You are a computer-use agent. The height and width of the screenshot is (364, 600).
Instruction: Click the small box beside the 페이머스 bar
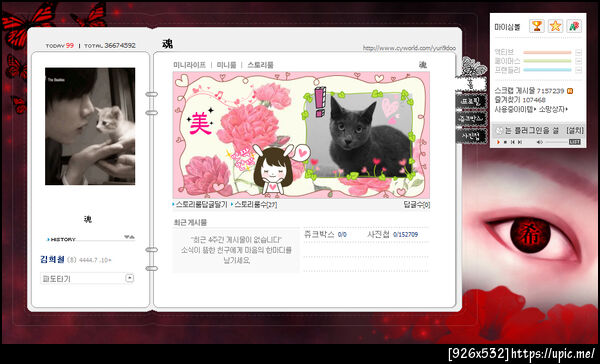click(x=578, y=61)
